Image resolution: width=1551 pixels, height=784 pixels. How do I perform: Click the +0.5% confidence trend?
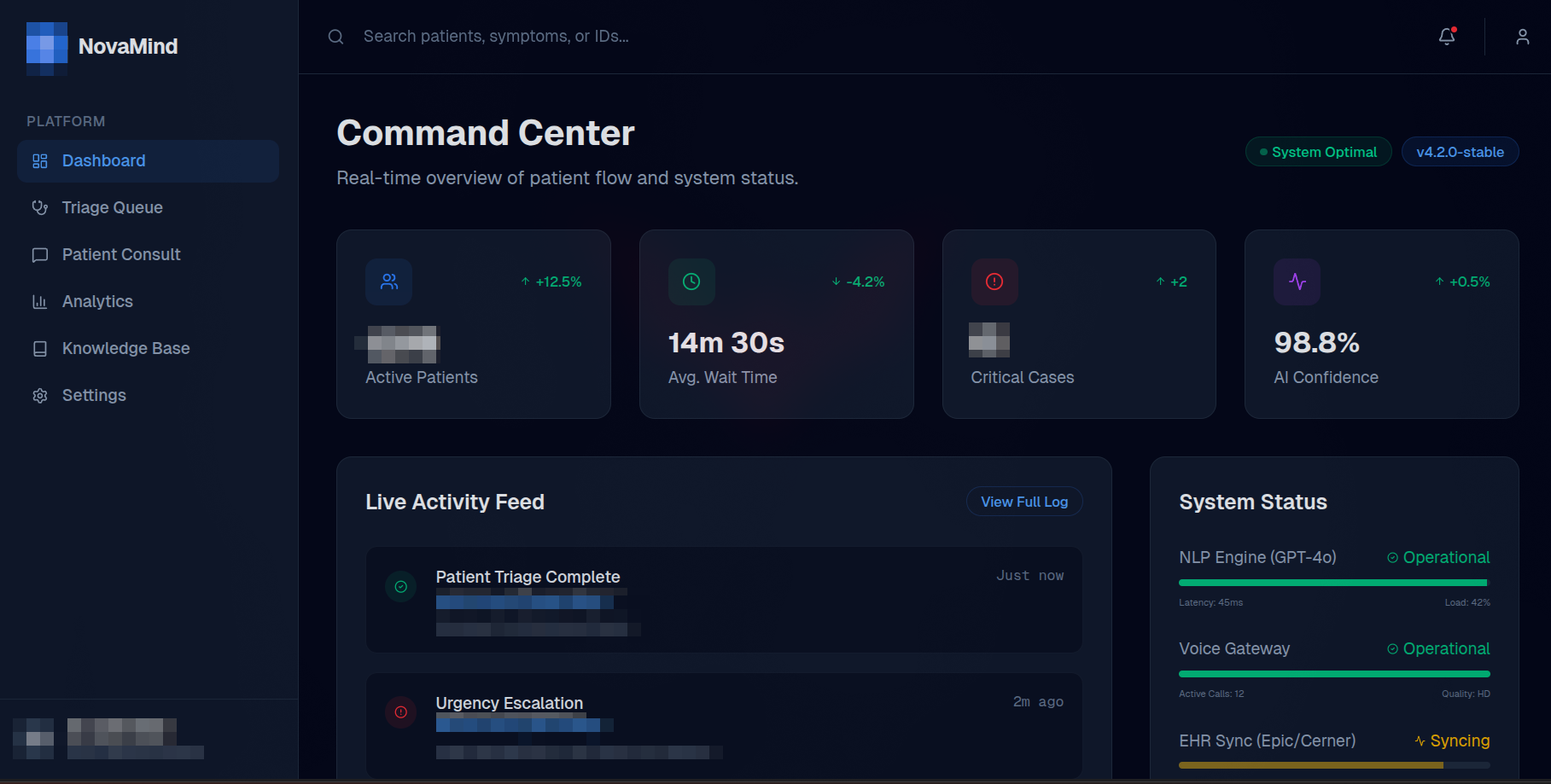tap(1462, 282)
